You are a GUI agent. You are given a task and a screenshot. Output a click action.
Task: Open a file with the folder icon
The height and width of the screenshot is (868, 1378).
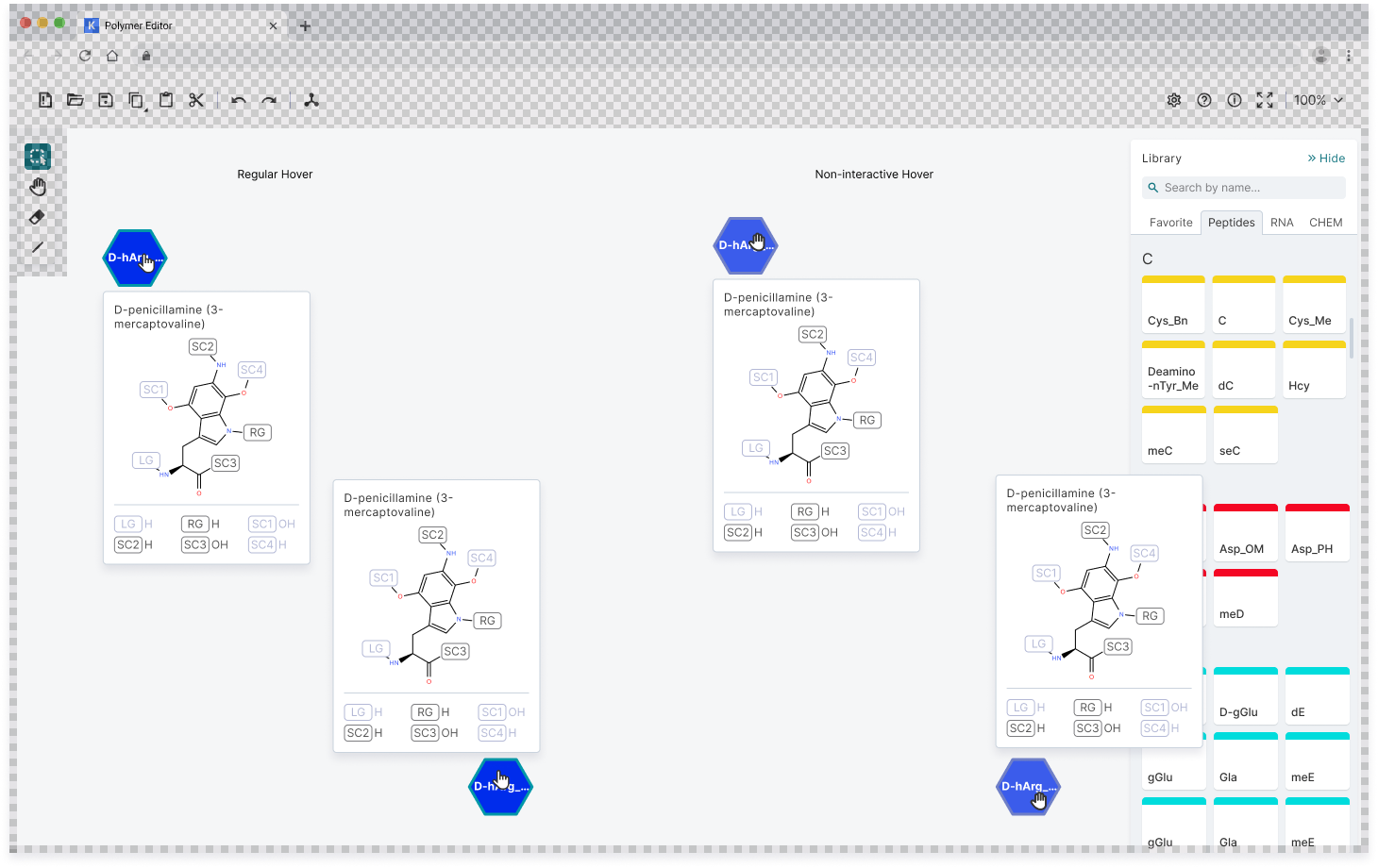(x=76, y=100)
